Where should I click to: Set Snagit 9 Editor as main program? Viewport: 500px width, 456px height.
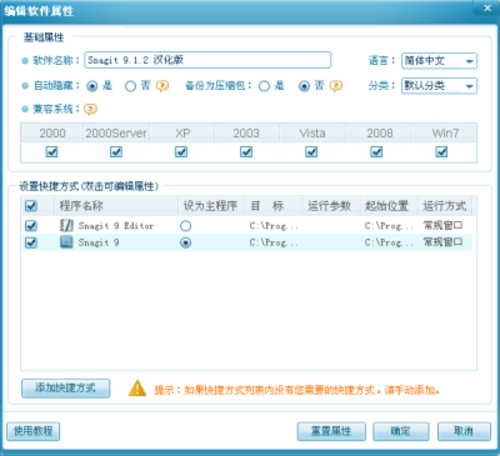tap(186, 226)
